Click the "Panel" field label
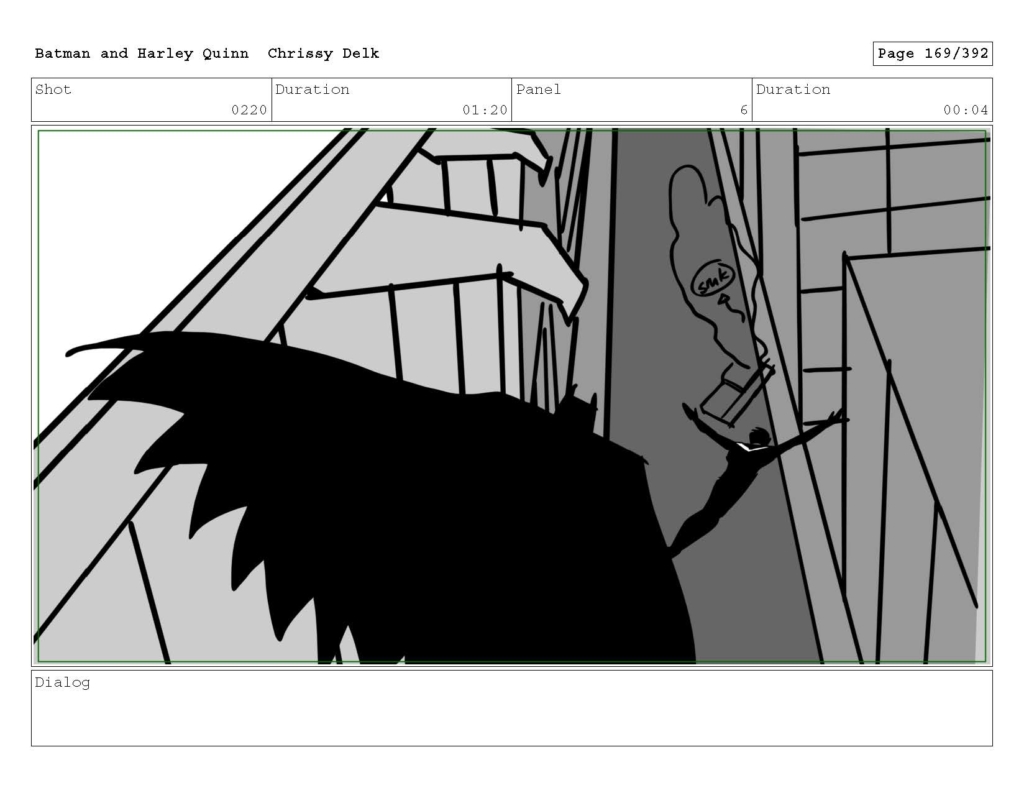 [x=538, y=89]
